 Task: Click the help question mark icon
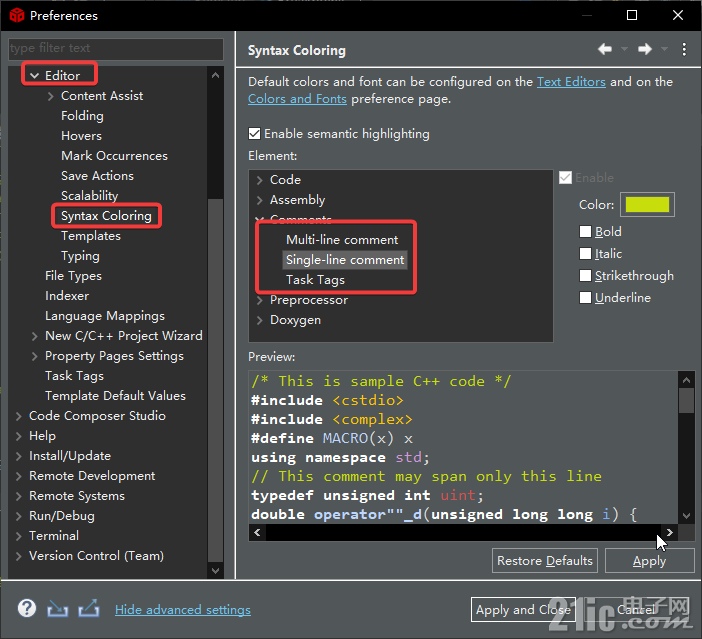(x=27, y=609)
